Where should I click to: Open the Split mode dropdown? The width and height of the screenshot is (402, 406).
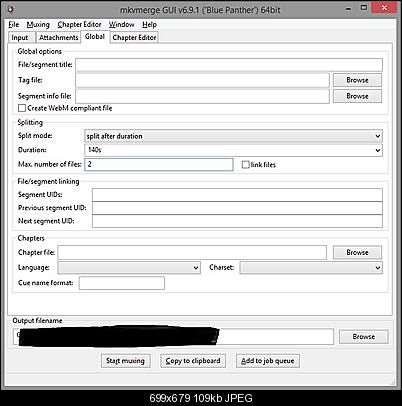tap(233, 136)
